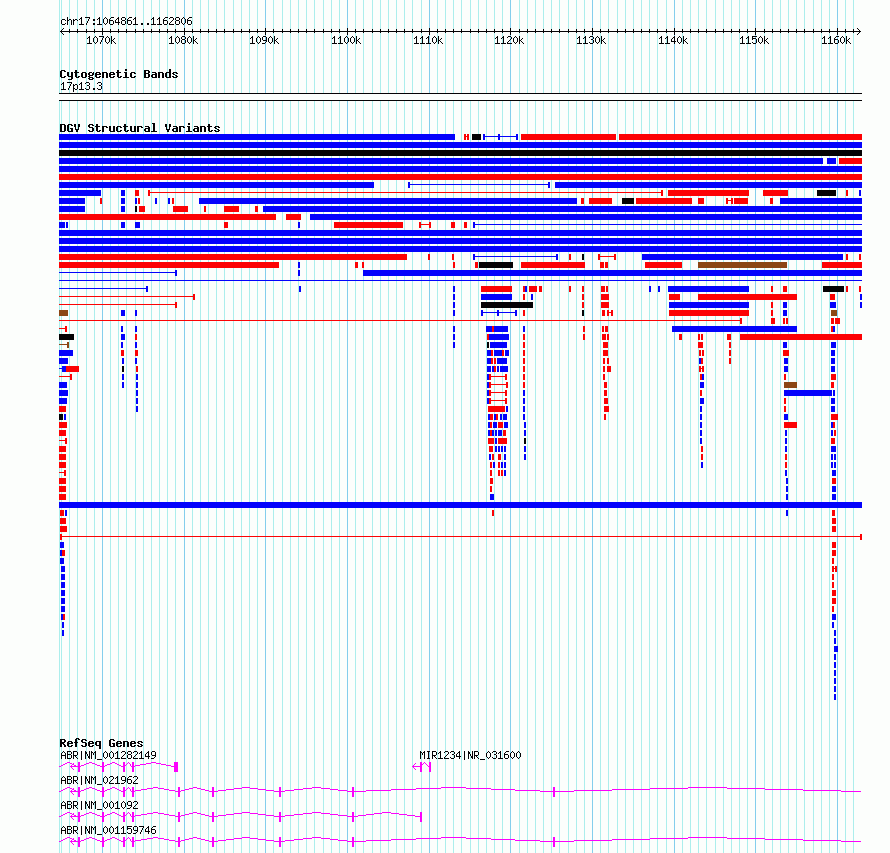Select the 1140k ruler tick label

(x=673, y=40)
